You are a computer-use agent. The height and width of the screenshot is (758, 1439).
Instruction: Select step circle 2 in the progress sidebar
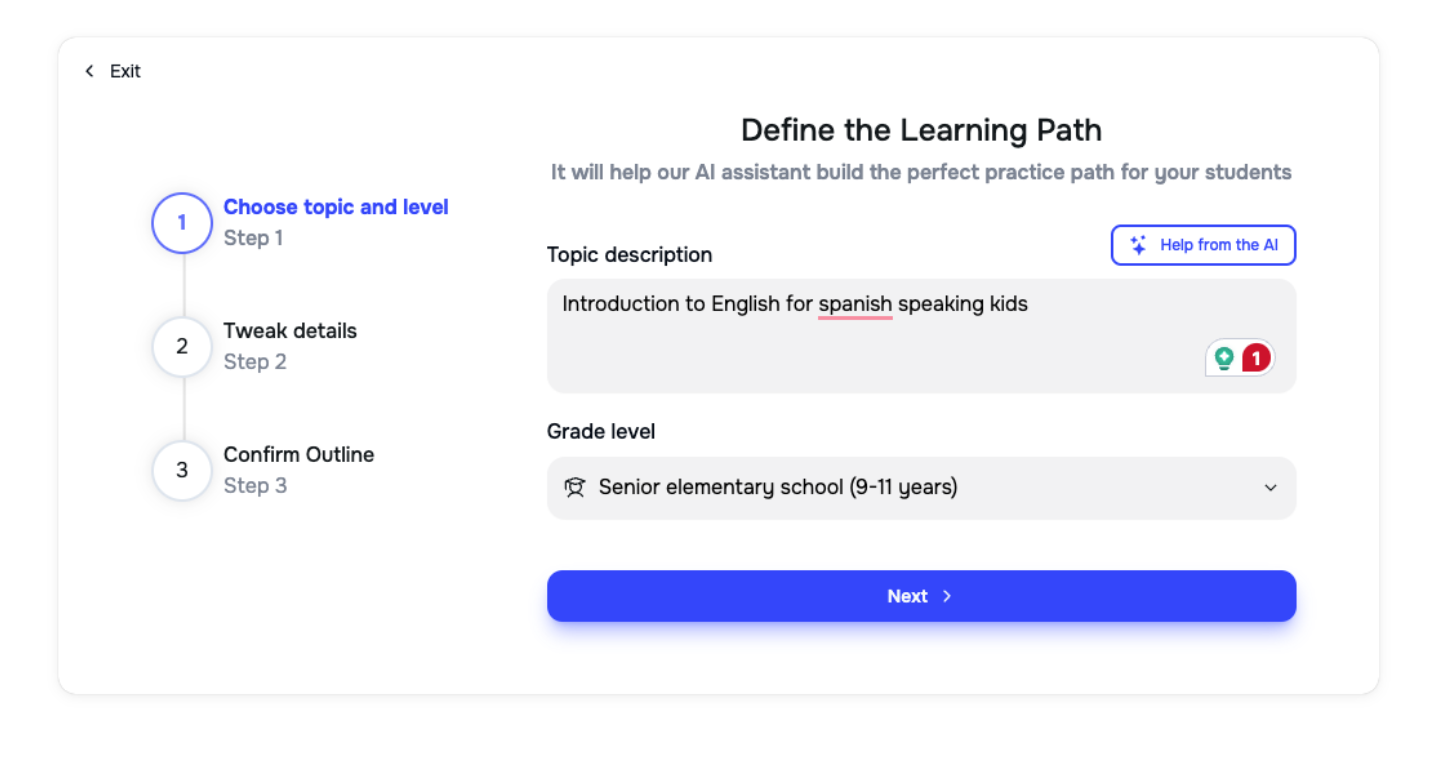point(181,347)
